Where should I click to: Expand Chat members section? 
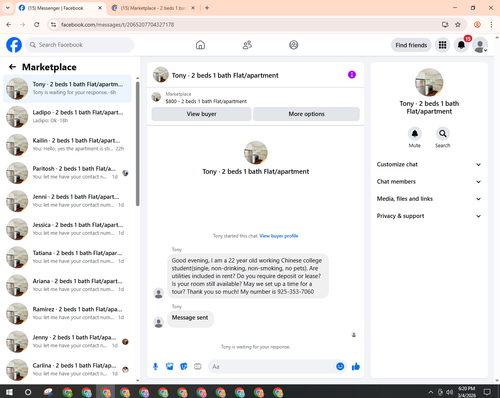[429, 182]
